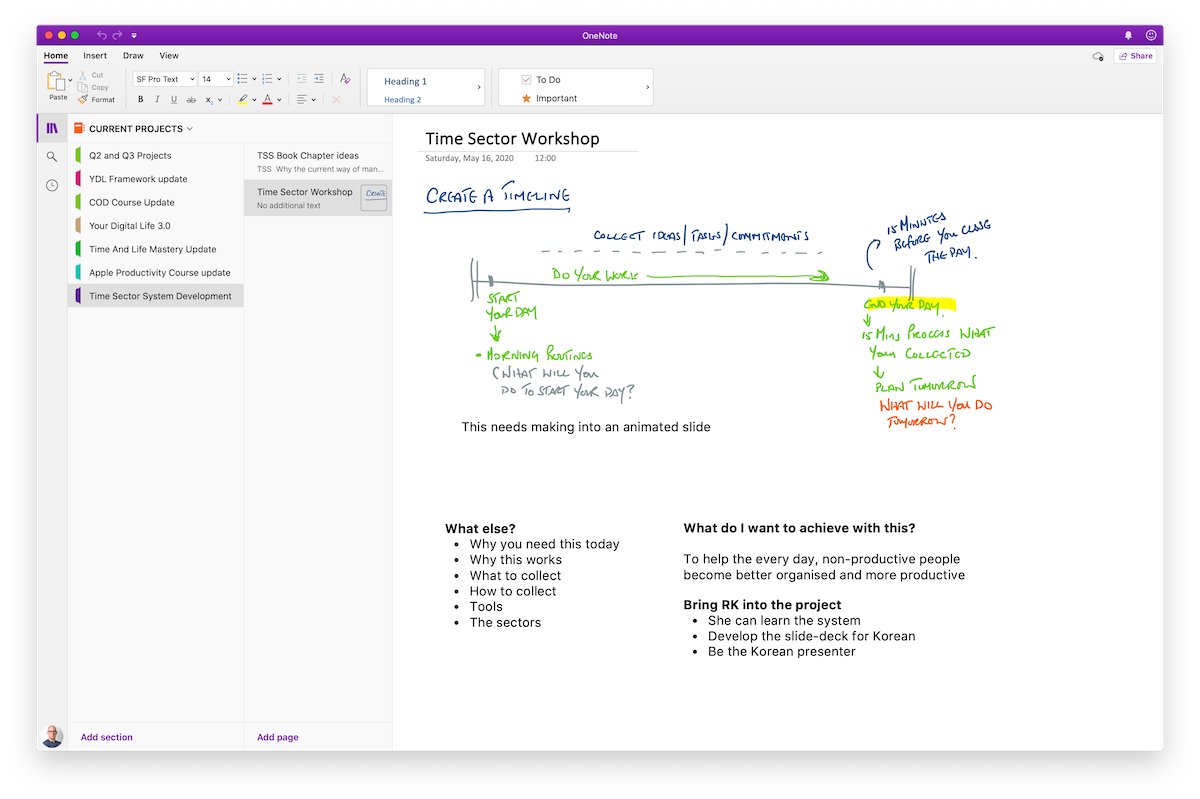Viewport: 1200px width, 799px height.
Task: Switch to the Home tab
Action: click(56, 56)
